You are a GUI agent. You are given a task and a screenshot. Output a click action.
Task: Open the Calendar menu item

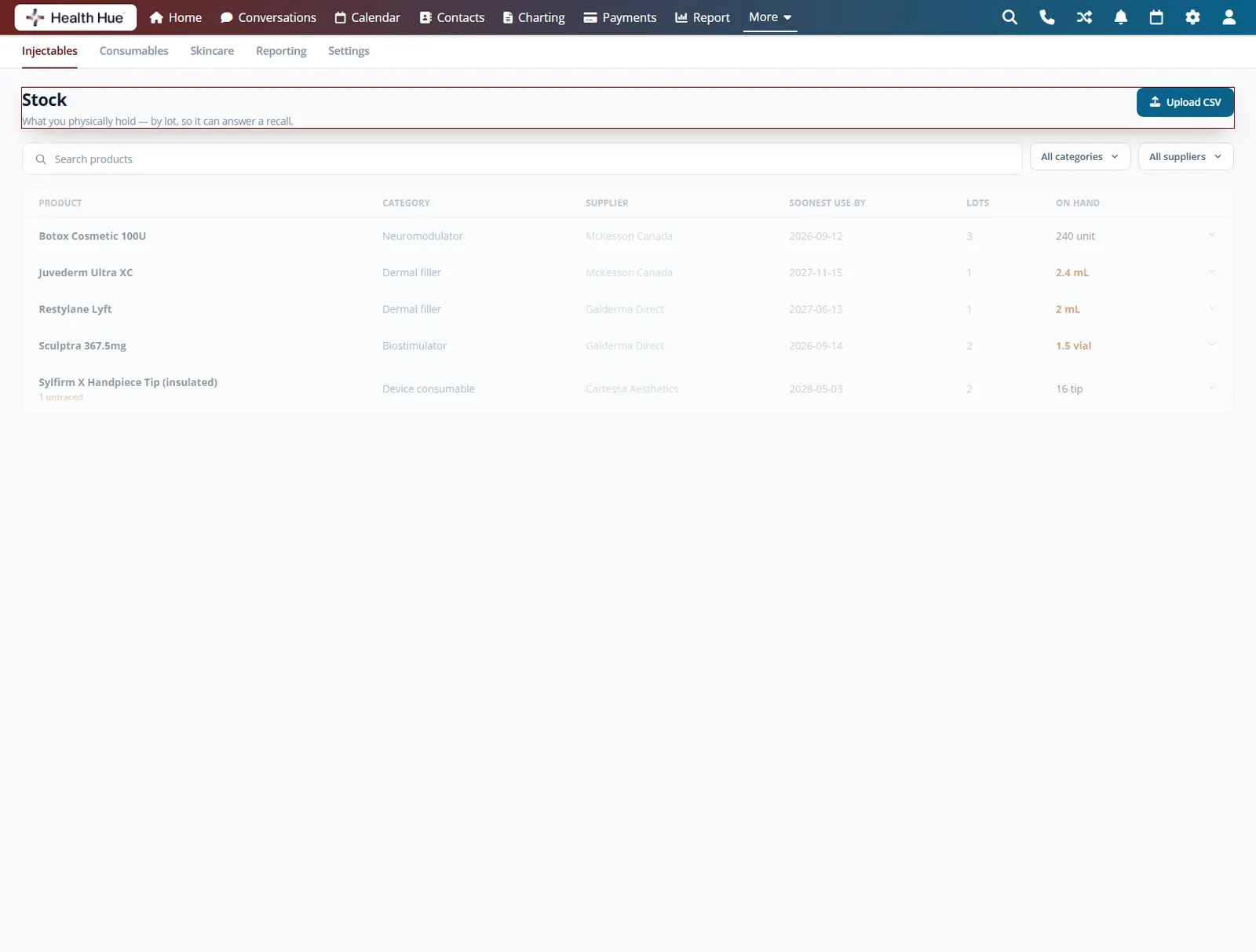point(367,17)
